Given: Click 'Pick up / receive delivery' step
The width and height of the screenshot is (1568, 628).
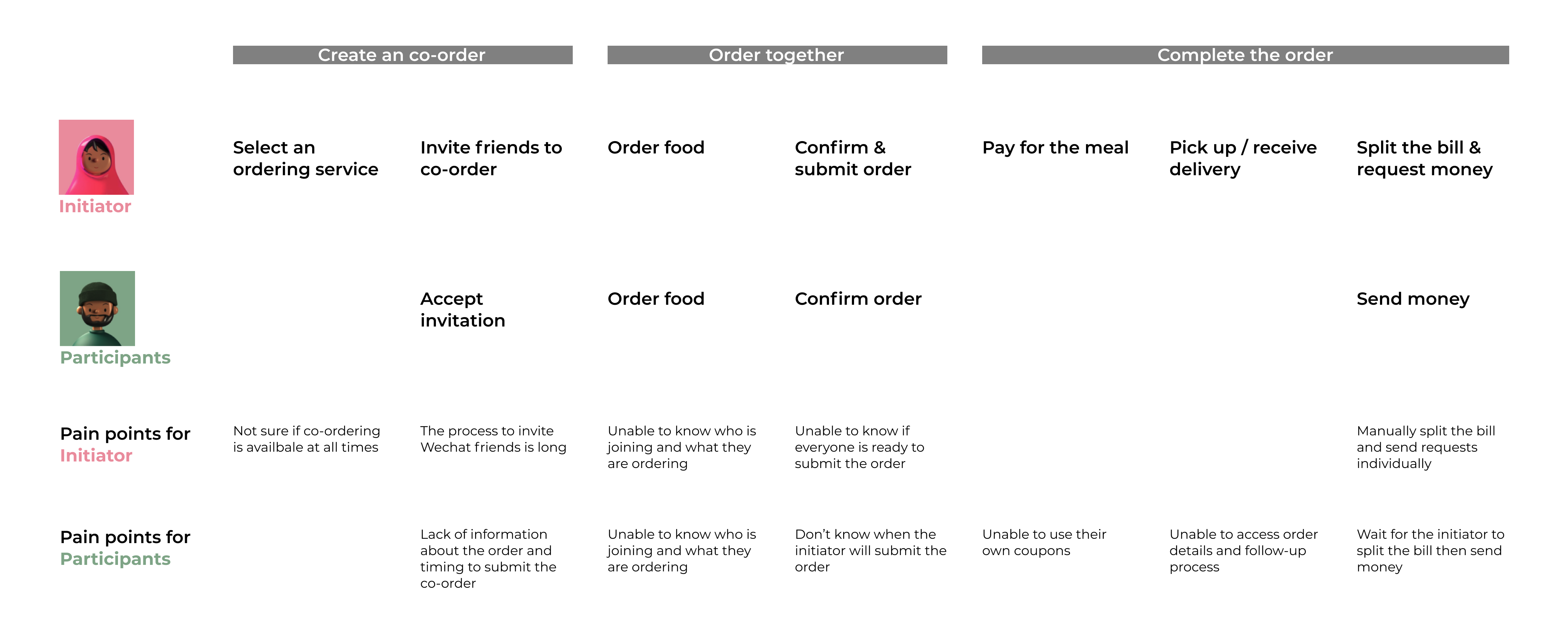Looking at the screenshot, I should pyautogui.click(x=1242, y=158).
